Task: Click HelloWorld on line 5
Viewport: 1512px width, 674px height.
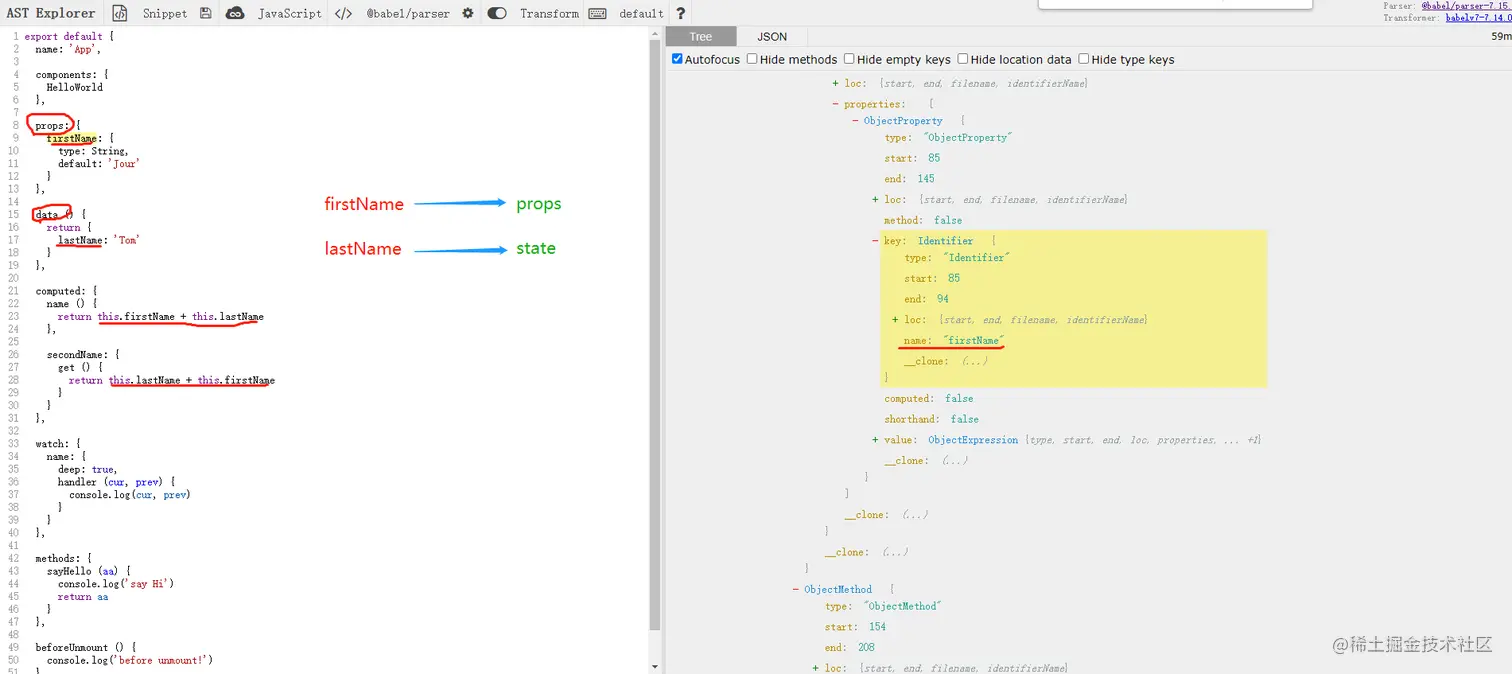Action: tap(75, 87)
